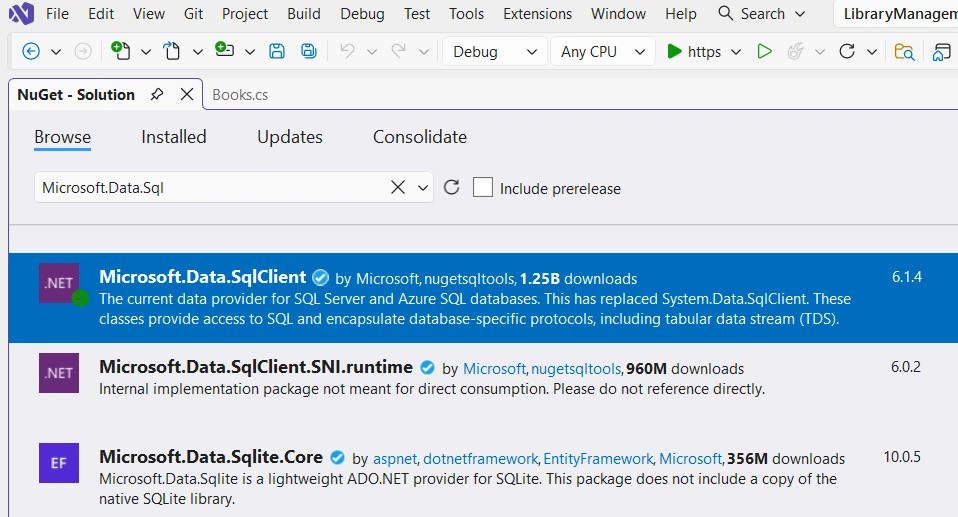Open the Build menu
The height and width of the screenshot is (517, 958).
click(x=304, y=13)
